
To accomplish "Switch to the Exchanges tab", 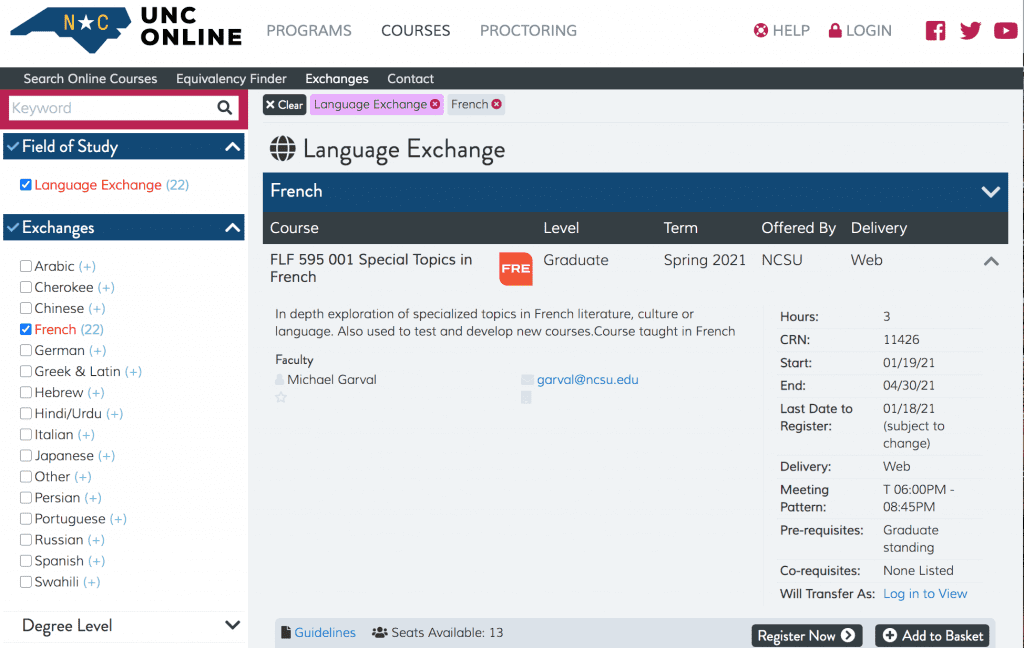I will pos(337,78).
